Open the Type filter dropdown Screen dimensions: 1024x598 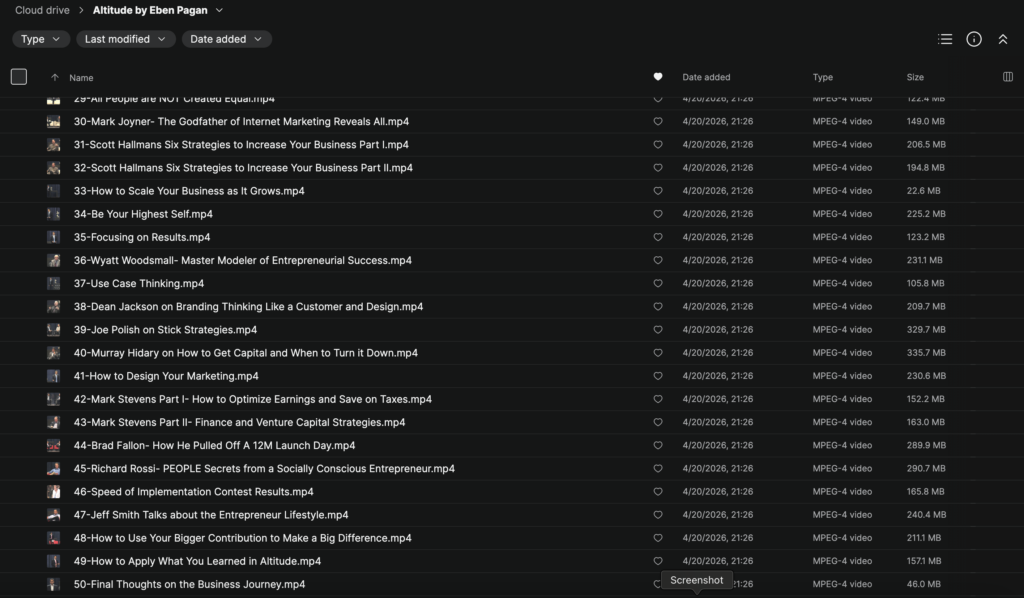(x=41, y=39)
